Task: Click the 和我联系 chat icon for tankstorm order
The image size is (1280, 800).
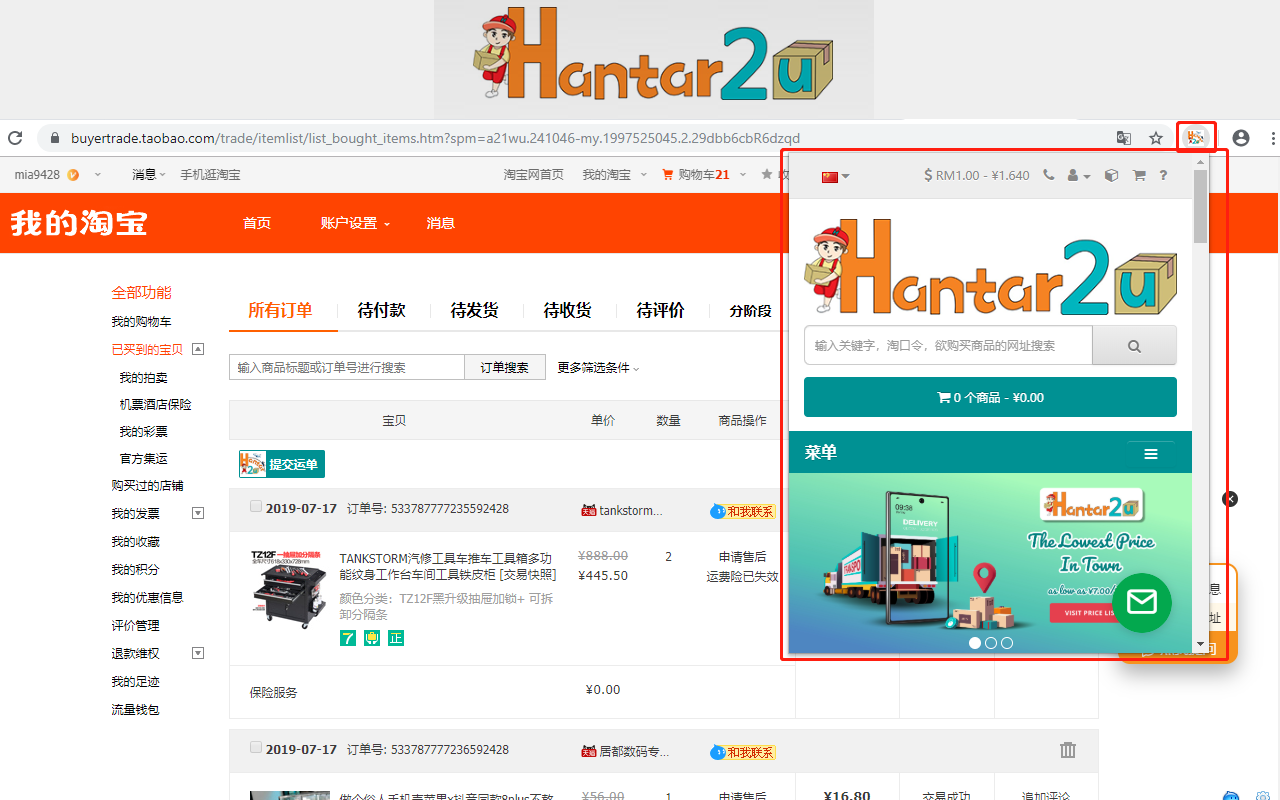Action: coord(743,511)
